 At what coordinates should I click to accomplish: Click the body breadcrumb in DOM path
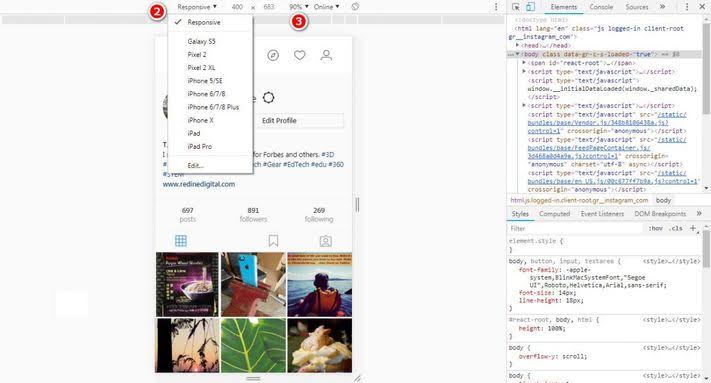[x=663, y=200]
